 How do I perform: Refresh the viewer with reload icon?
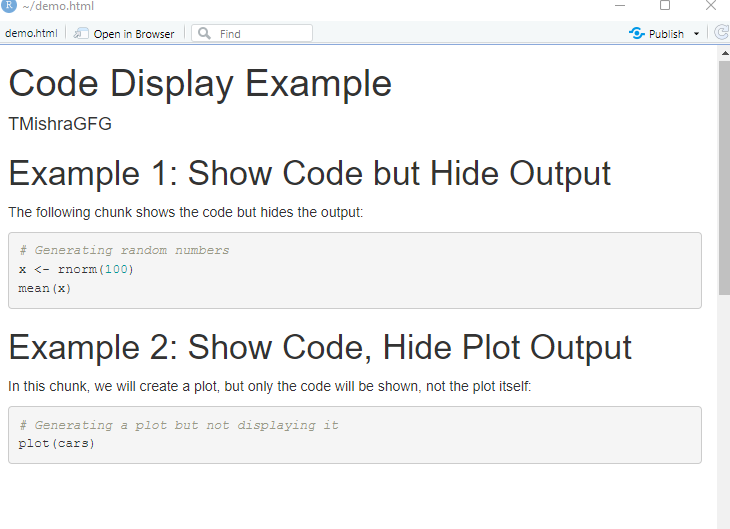click(722, 33)
